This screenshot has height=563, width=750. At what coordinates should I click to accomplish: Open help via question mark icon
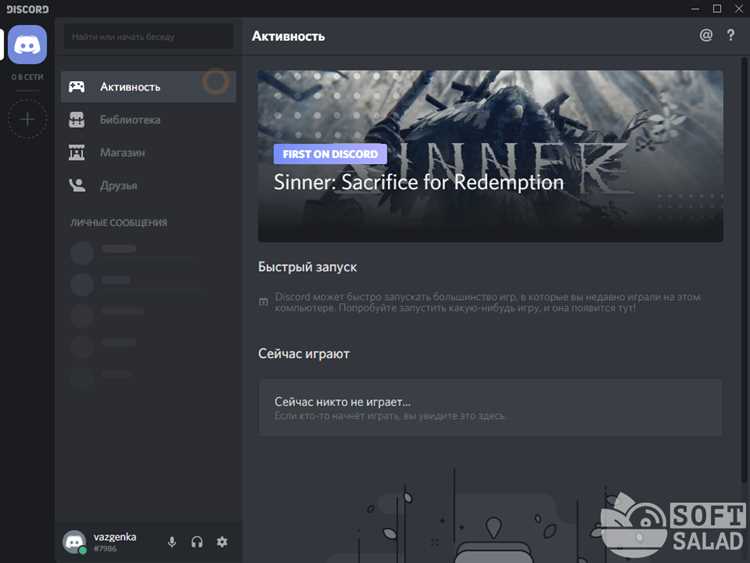pos(730,35)
